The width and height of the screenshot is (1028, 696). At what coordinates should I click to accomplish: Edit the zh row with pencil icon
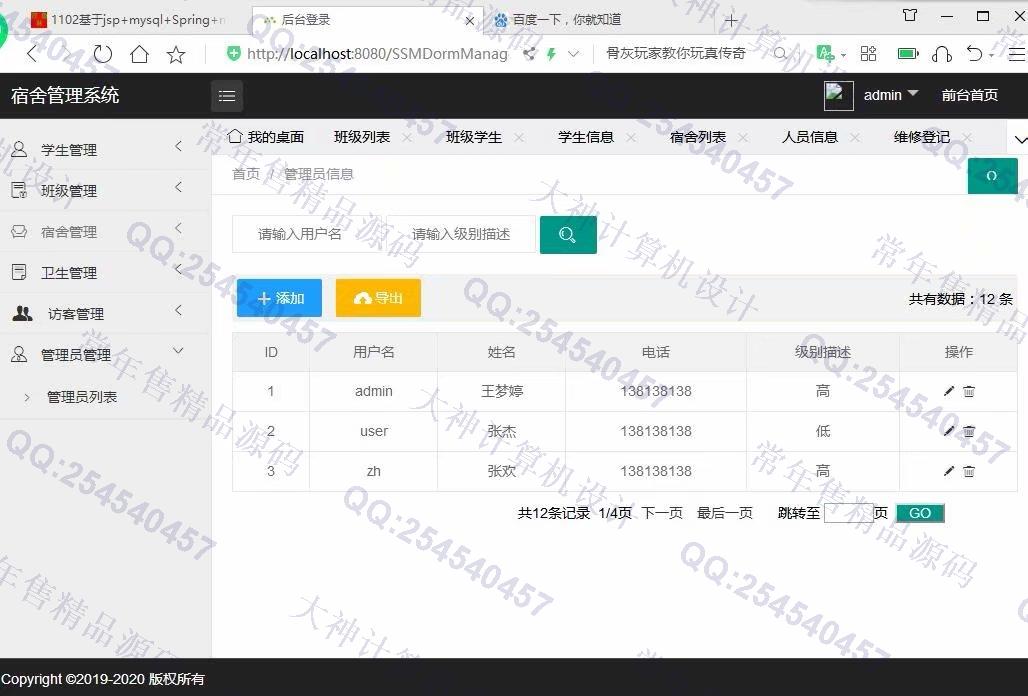[949, 471]
